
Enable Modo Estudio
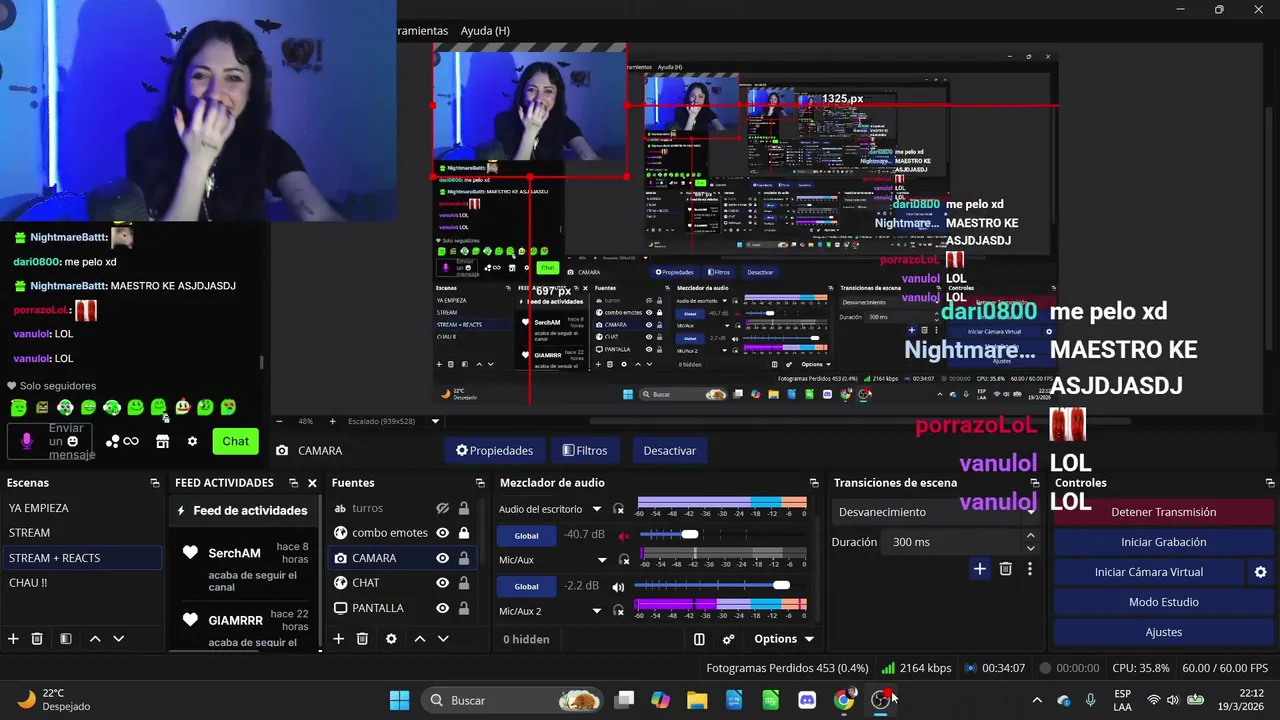(x=1164, y=602)
